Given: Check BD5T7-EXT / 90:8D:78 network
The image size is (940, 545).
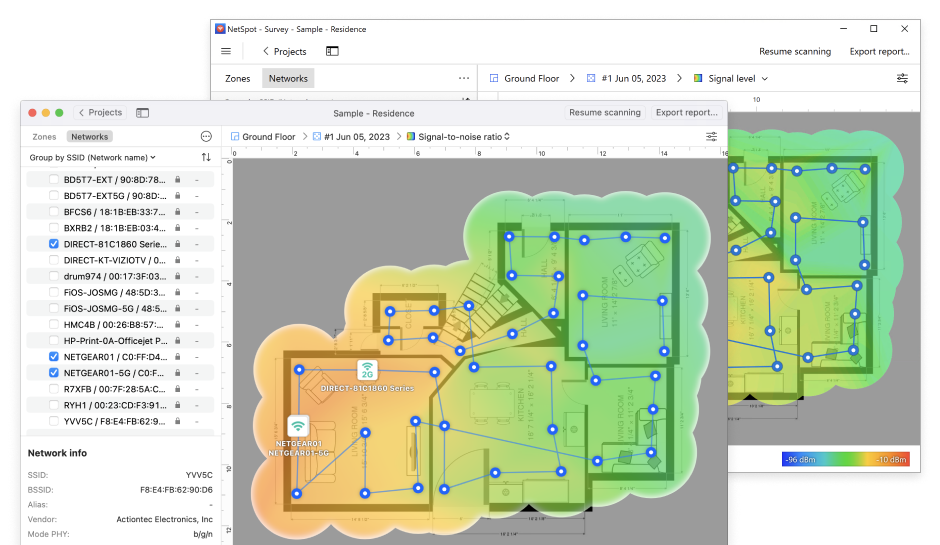Looking at the screenshot, I should pyautogui.click(x=54, y=180).
